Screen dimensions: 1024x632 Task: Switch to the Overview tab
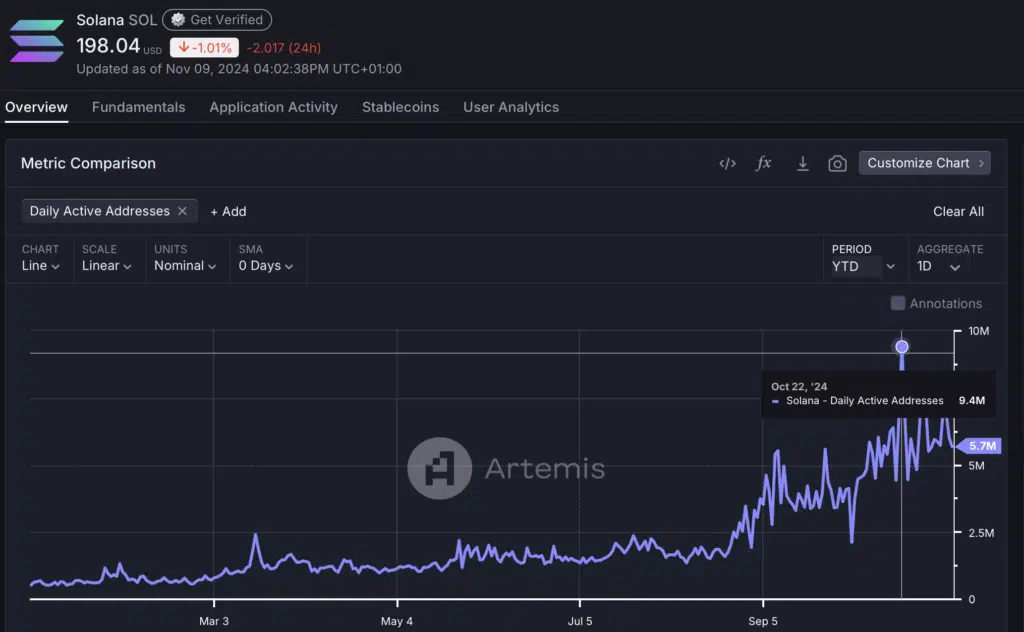37,107
